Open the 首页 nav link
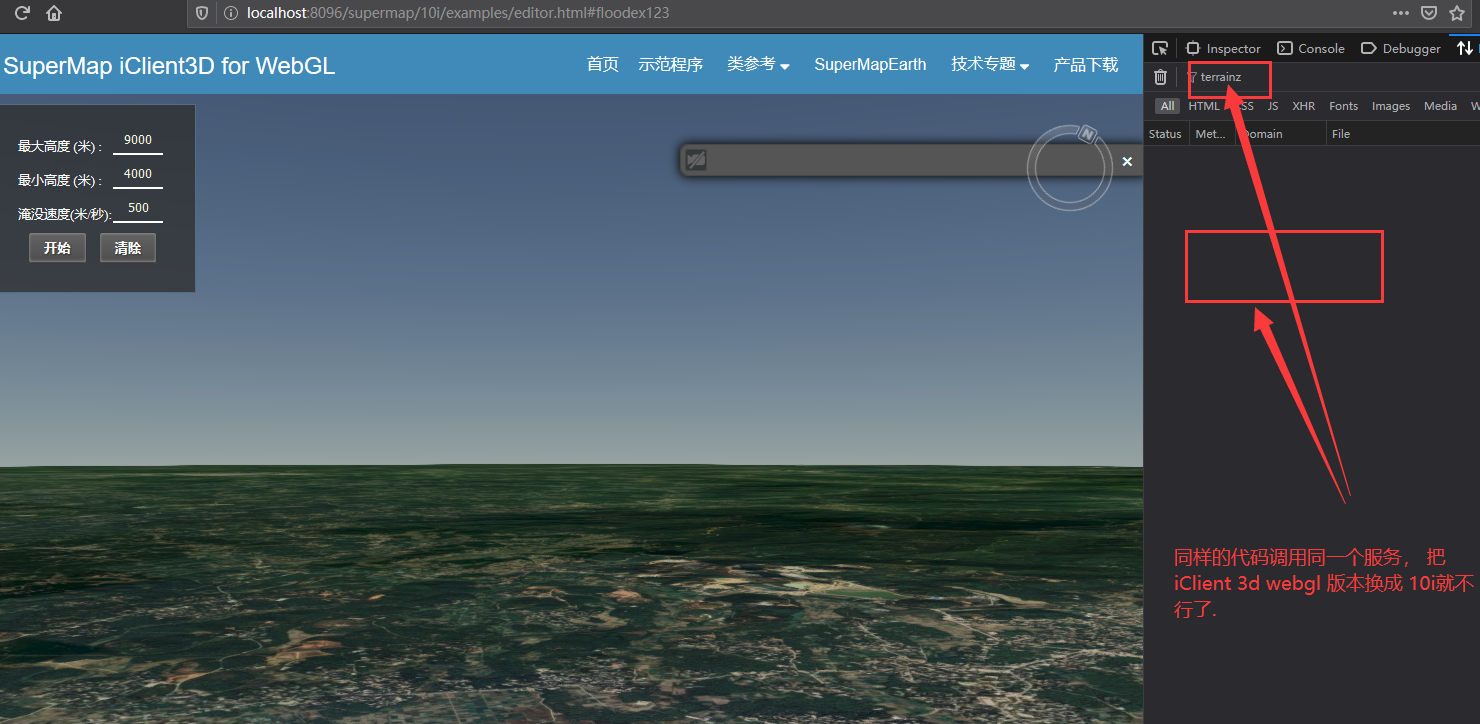Screen dimensions: 1480x724 click(x=603, y=64)
